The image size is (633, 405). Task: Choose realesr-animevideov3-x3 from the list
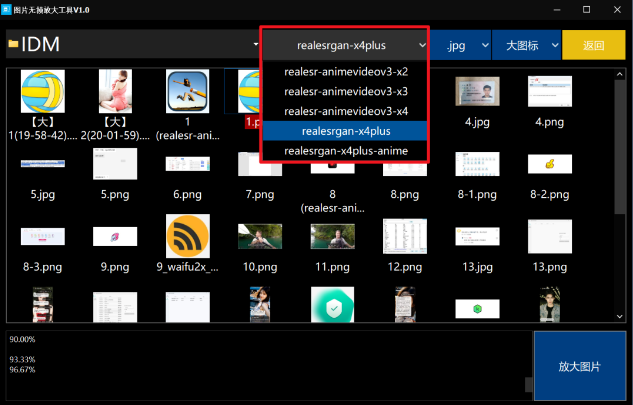tap(346, 92)
